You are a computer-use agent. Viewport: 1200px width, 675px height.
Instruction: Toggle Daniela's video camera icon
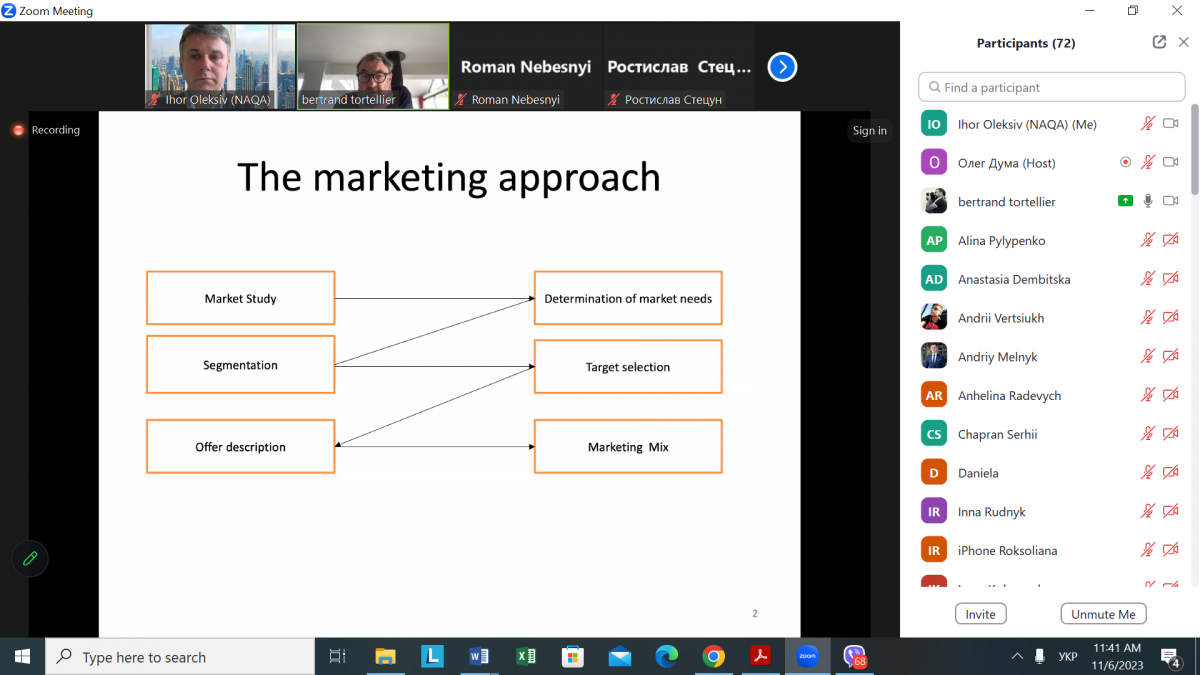click(x=1171, y=472)
